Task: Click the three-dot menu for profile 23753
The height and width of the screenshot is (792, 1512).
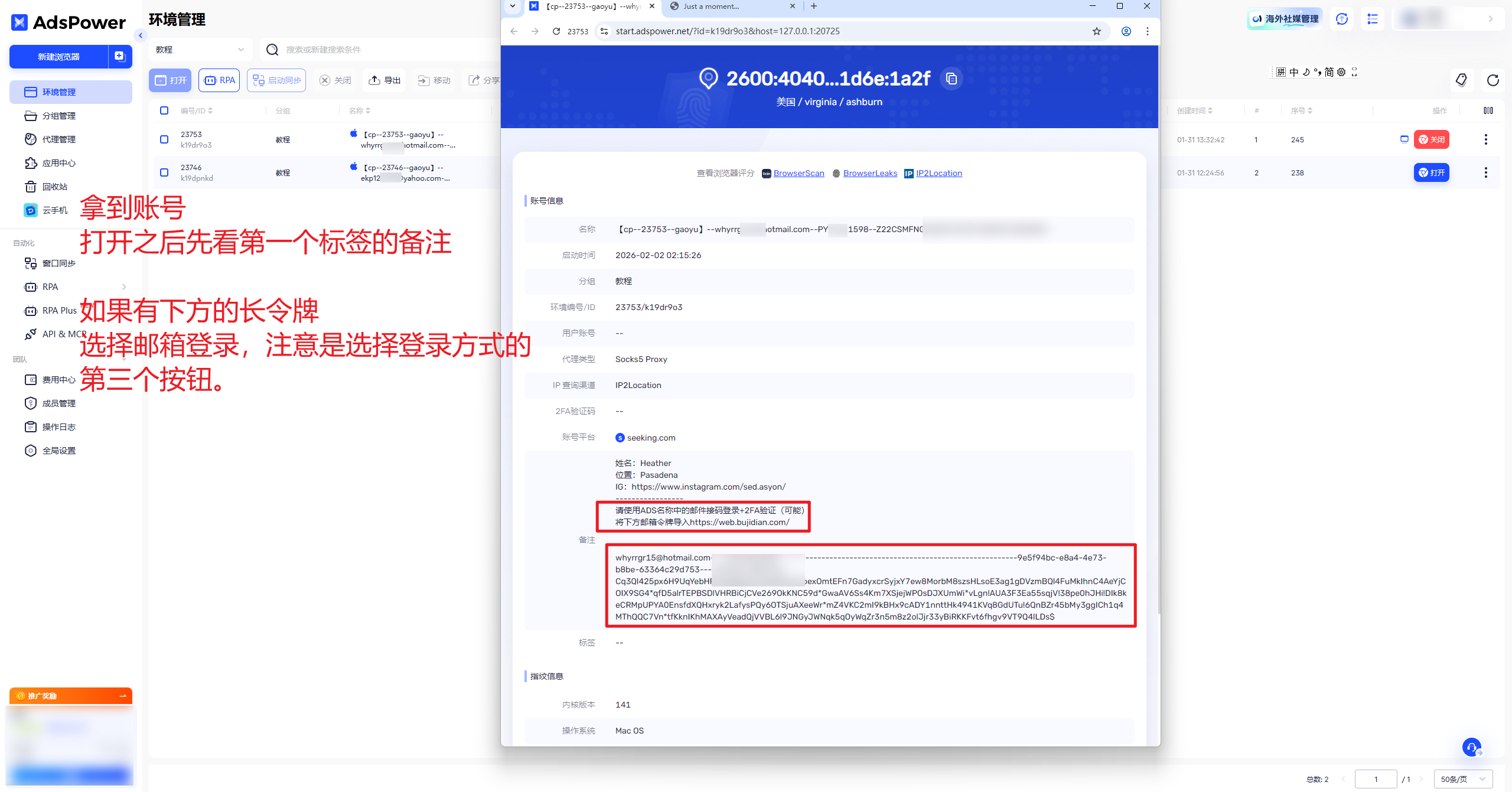Action: click(x=1485, y=140)
